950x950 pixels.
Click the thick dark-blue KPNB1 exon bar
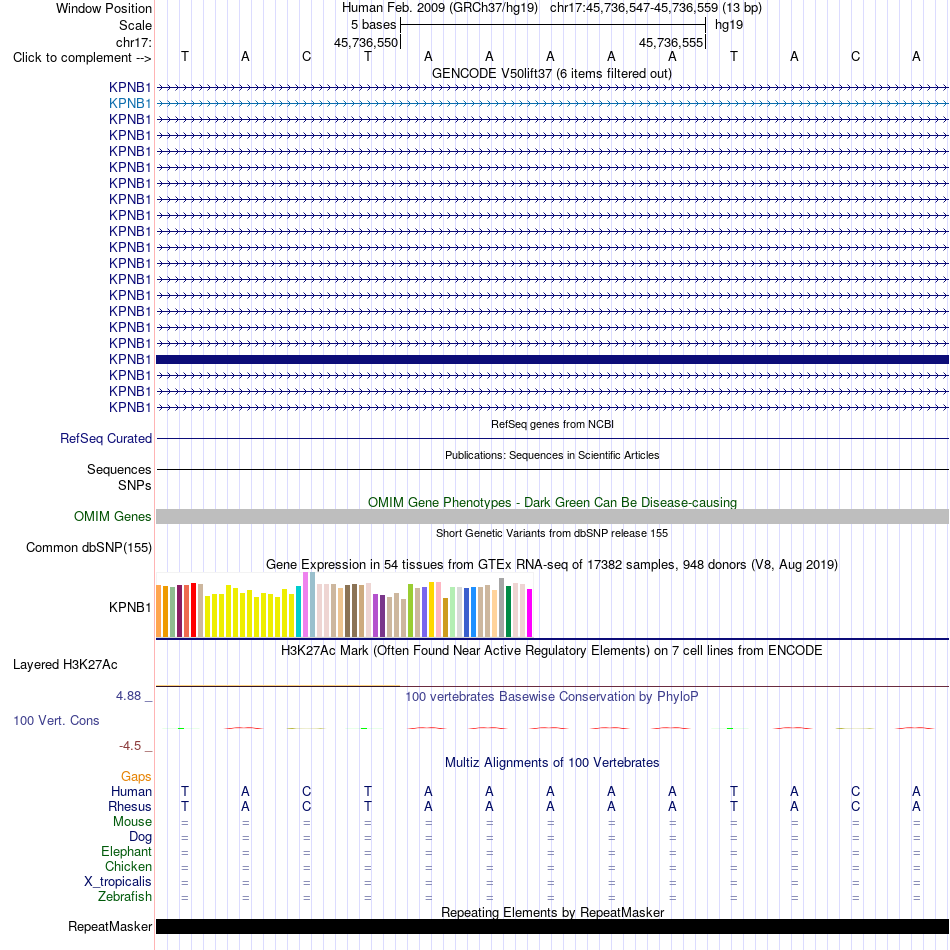tap(553, 359)
